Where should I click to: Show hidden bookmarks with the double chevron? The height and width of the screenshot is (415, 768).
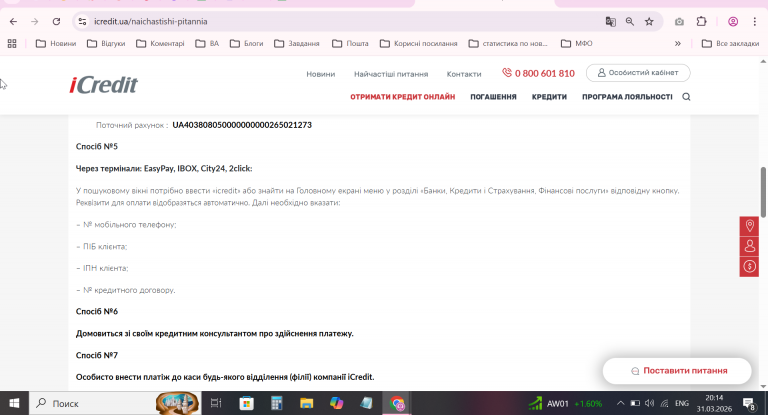[678, 44]
